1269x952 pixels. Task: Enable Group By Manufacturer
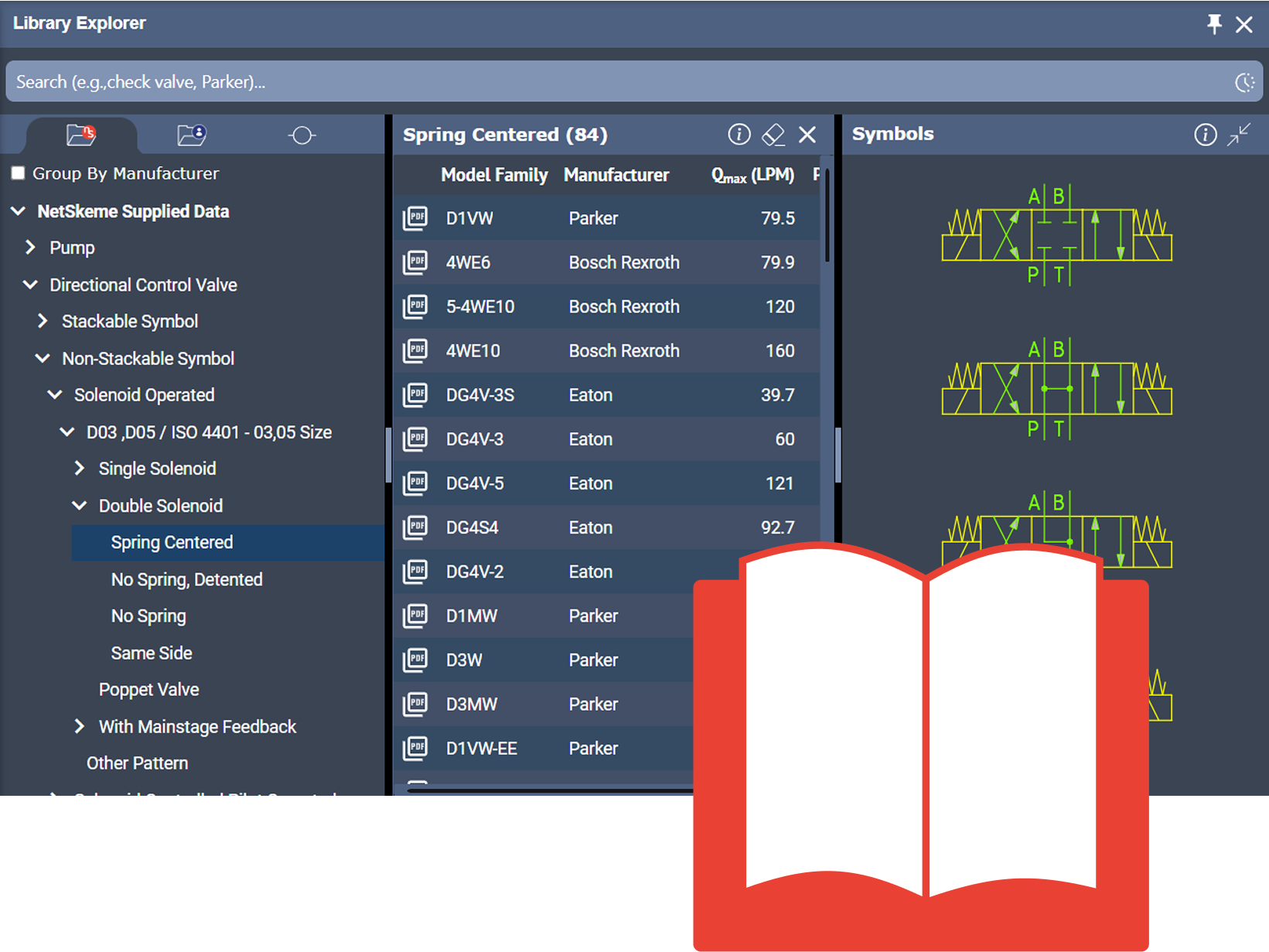click(18, 172)
